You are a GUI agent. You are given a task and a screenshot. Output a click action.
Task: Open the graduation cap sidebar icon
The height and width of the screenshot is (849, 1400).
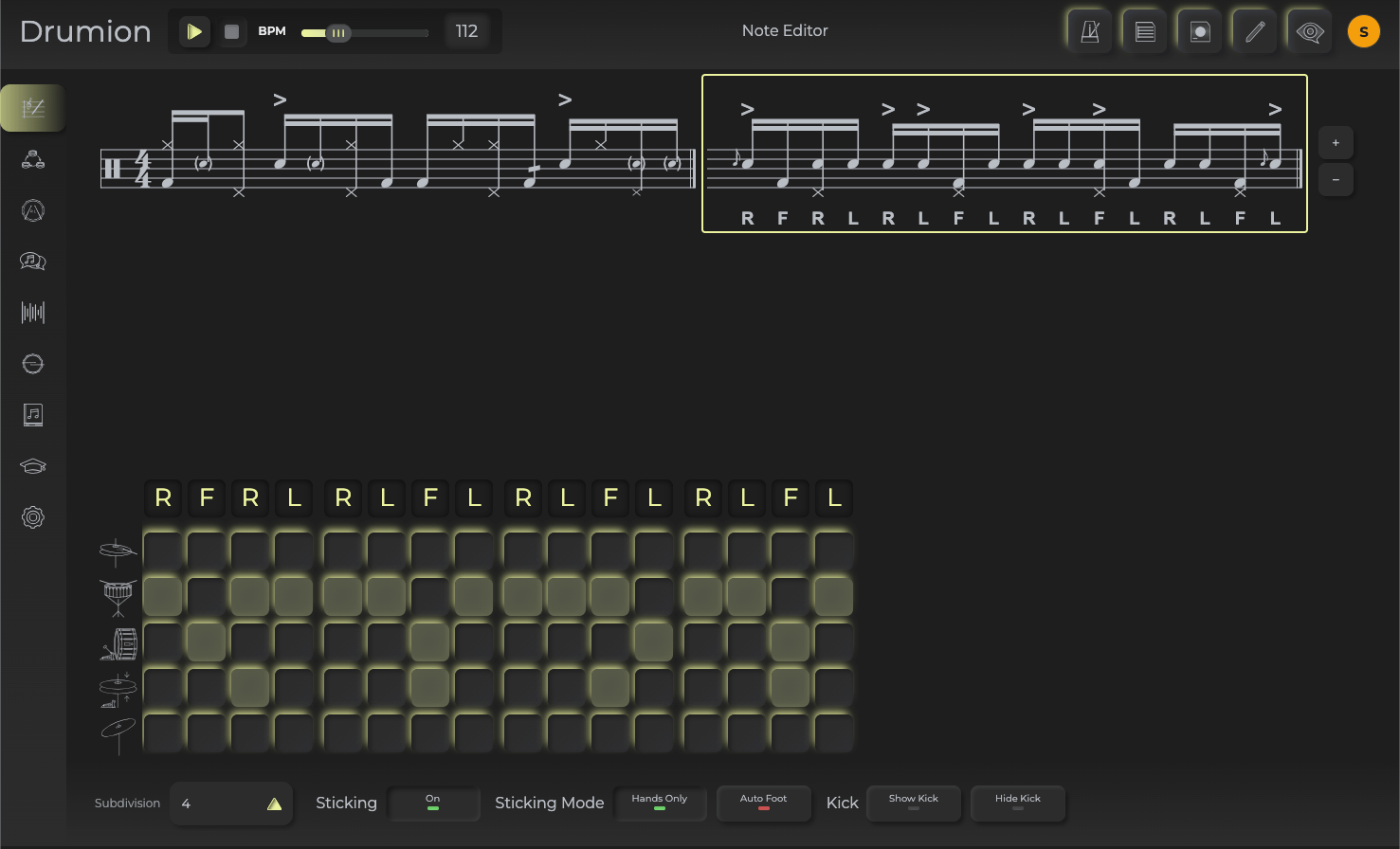[33, 466]
